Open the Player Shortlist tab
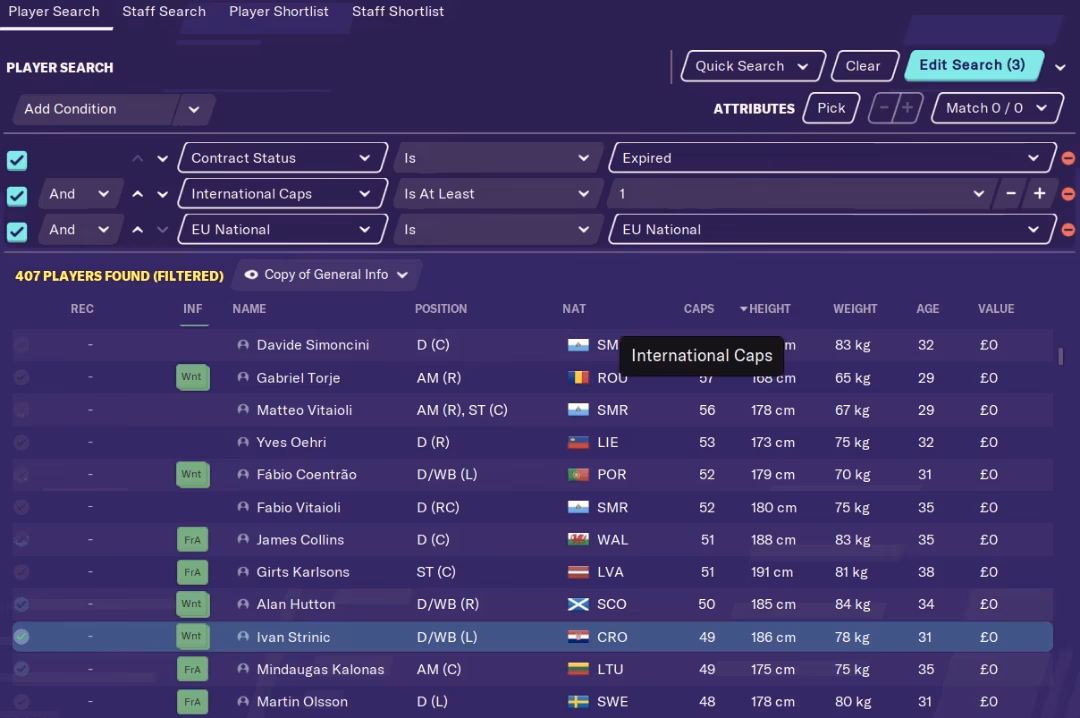The image size is (1080, 718). click(x=278, y=12)
